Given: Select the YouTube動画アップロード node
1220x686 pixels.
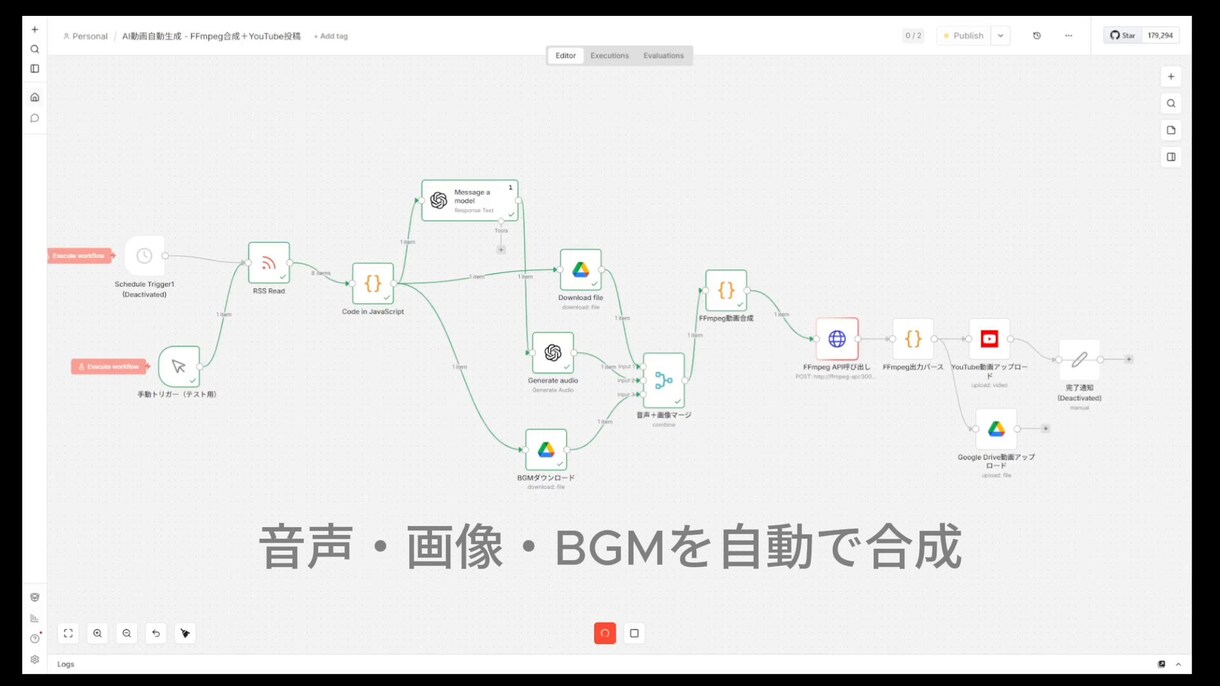Looking at the screenshot, I should click(989, 339).
